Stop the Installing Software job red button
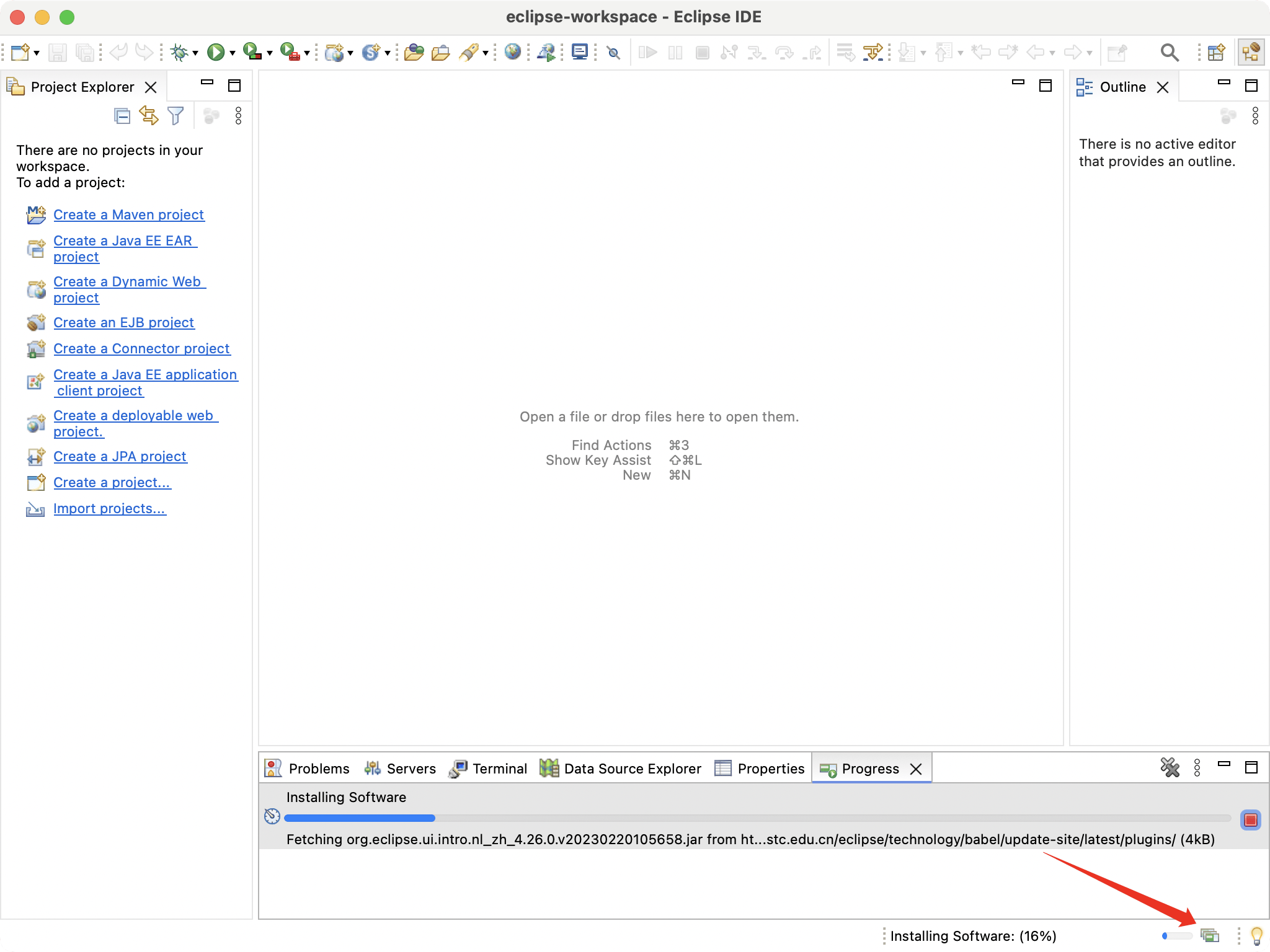 pos(1250,820)
